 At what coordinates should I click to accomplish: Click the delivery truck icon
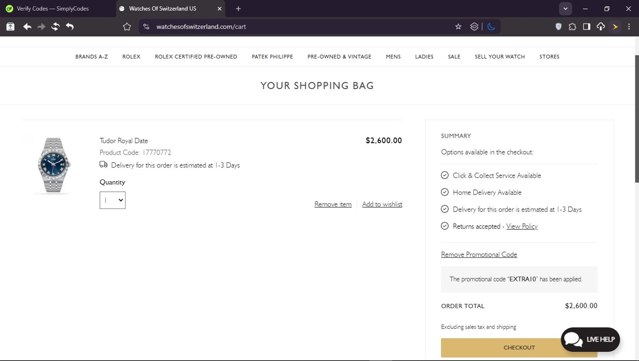104,165
